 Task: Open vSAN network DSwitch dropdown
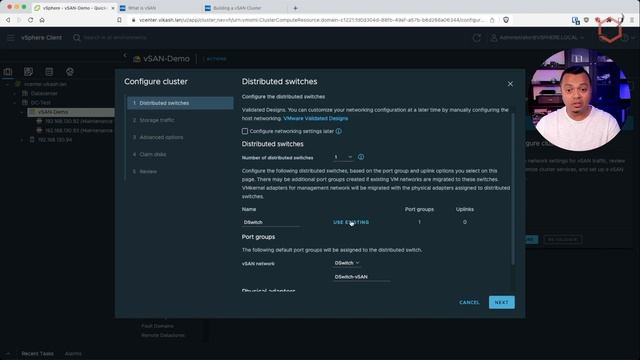tap(347, 263)
